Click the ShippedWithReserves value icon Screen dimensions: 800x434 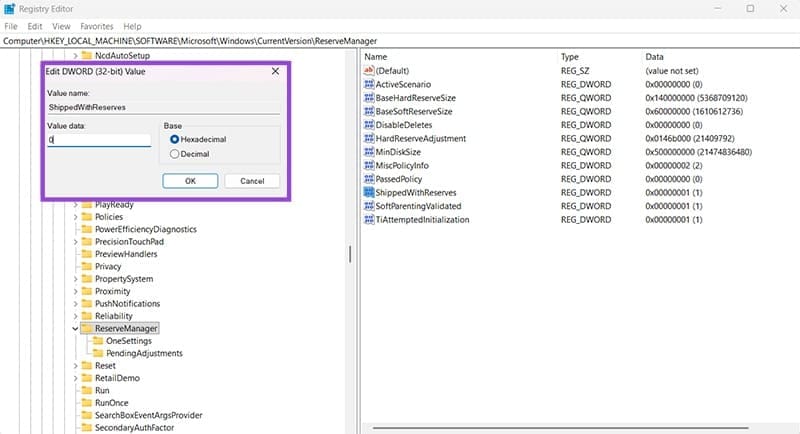(x=368, y=192)
